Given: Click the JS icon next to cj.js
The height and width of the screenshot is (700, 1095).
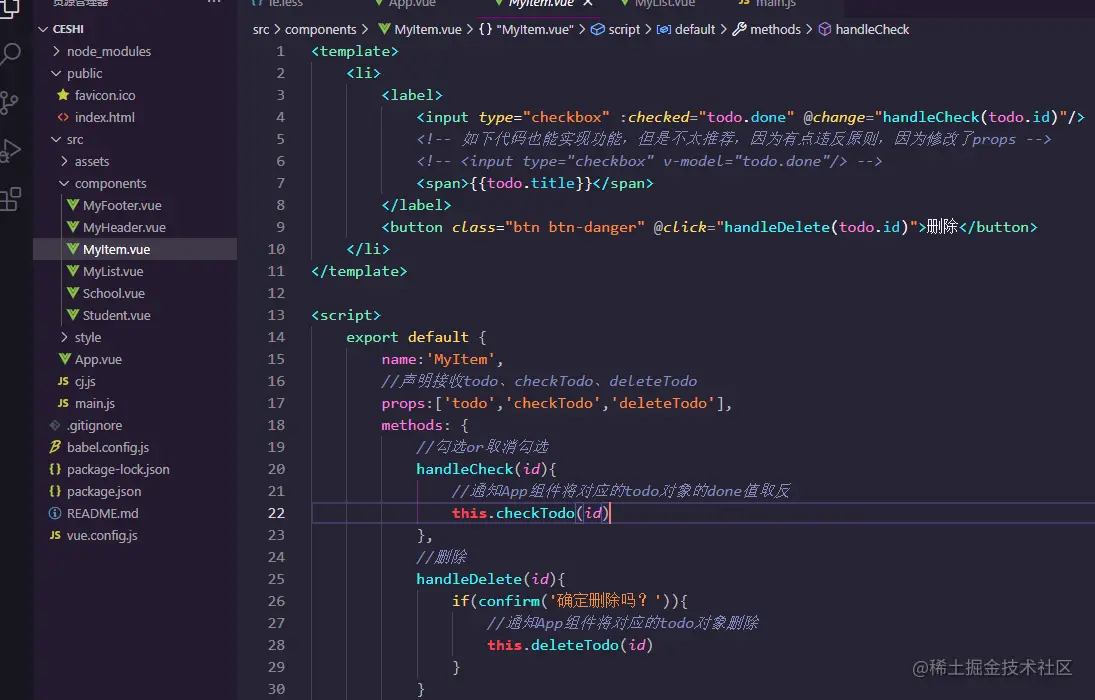Looking at the screenshot, I should tap(64, 381).
